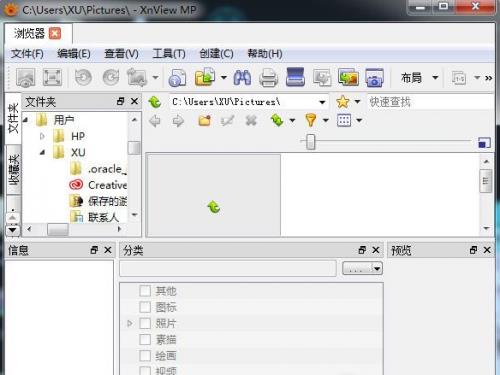The width and height of the screenshot is (500, 375).
Task: Float the 文件夹 panel
Action: coord(121,101)
